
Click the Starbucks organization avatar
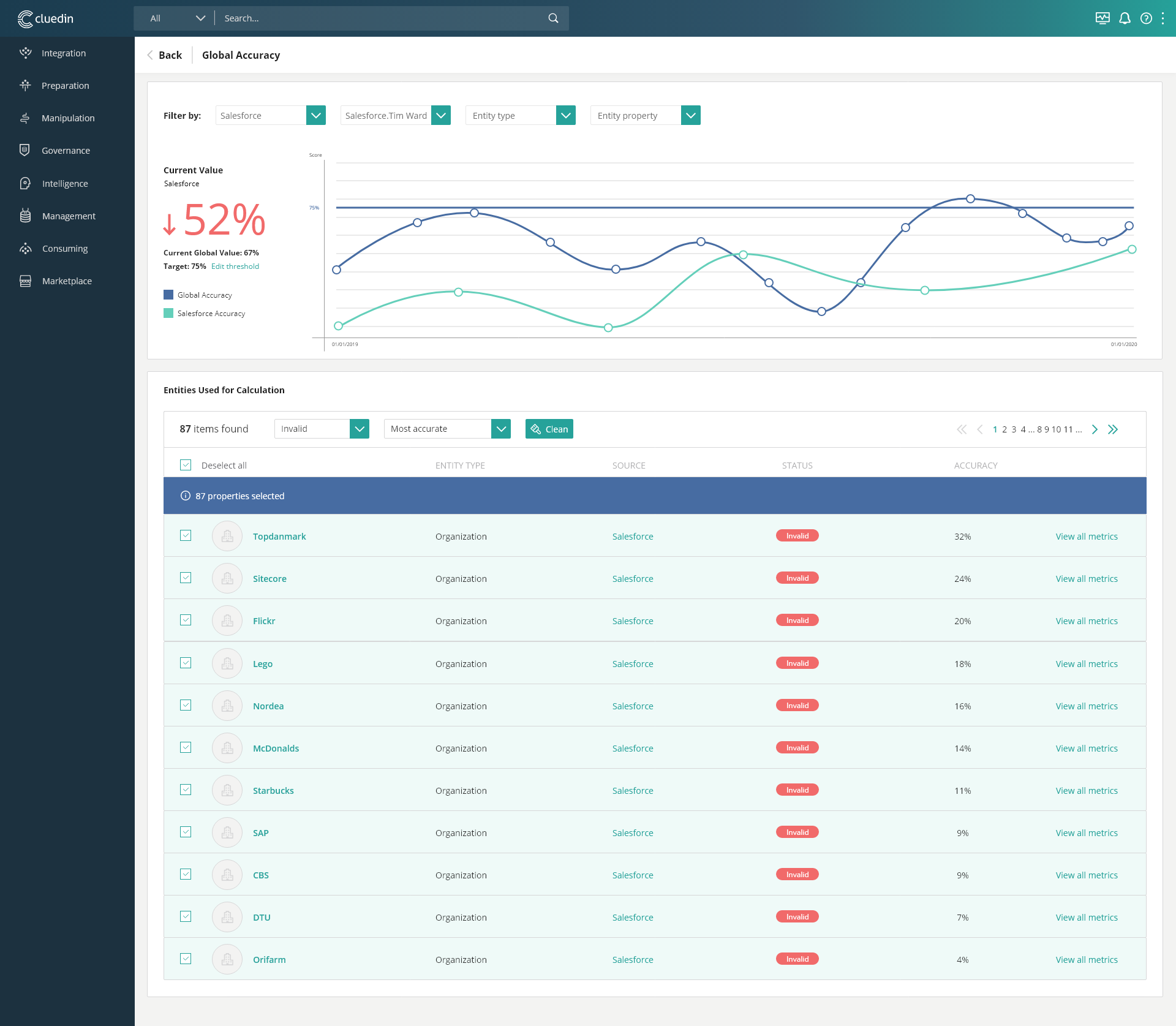click(227, 790)
